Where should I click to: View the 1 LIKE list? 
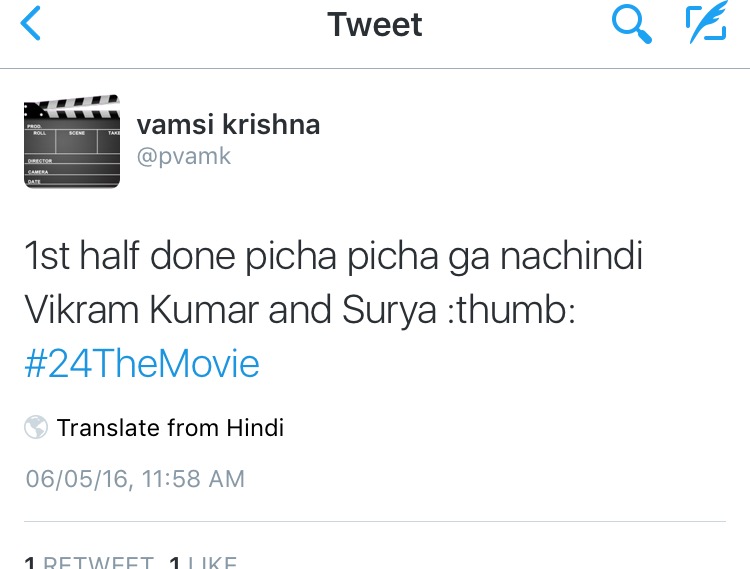pos(203,563)
